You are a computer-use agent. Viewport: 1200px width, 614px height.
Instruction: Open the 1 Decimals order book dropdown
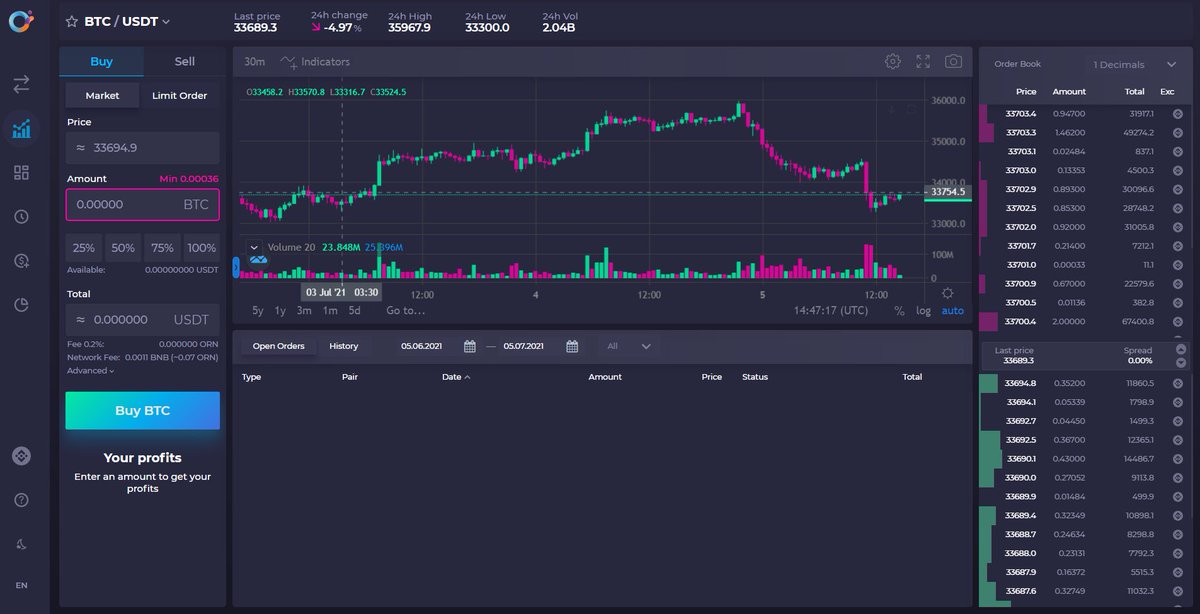[1135, 64]
